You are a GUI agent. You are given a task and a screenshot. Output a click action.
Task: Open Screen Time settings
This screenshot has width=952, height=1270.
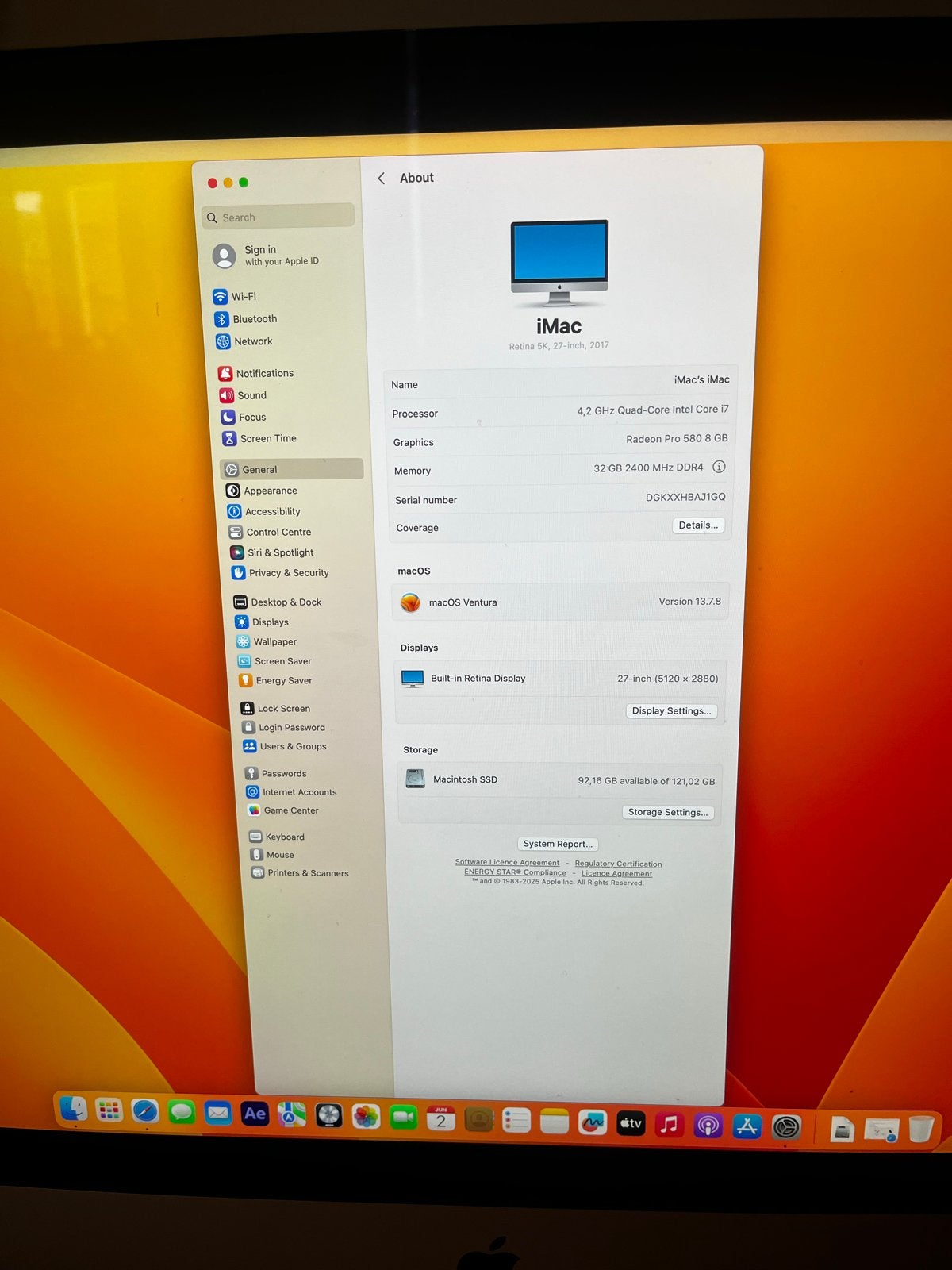pos(259,438)
